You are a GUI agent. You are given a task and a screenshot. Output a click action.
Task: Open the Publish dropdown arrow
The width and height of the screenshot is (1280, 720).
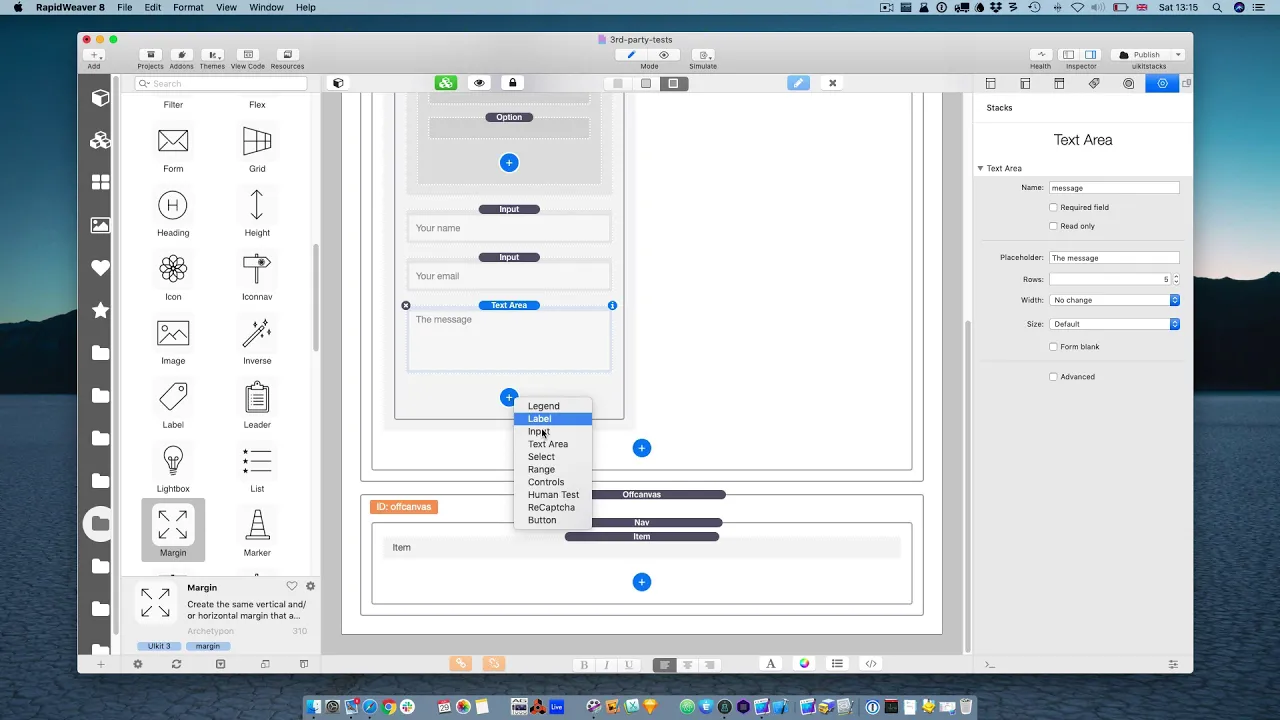click(1178, 55)
